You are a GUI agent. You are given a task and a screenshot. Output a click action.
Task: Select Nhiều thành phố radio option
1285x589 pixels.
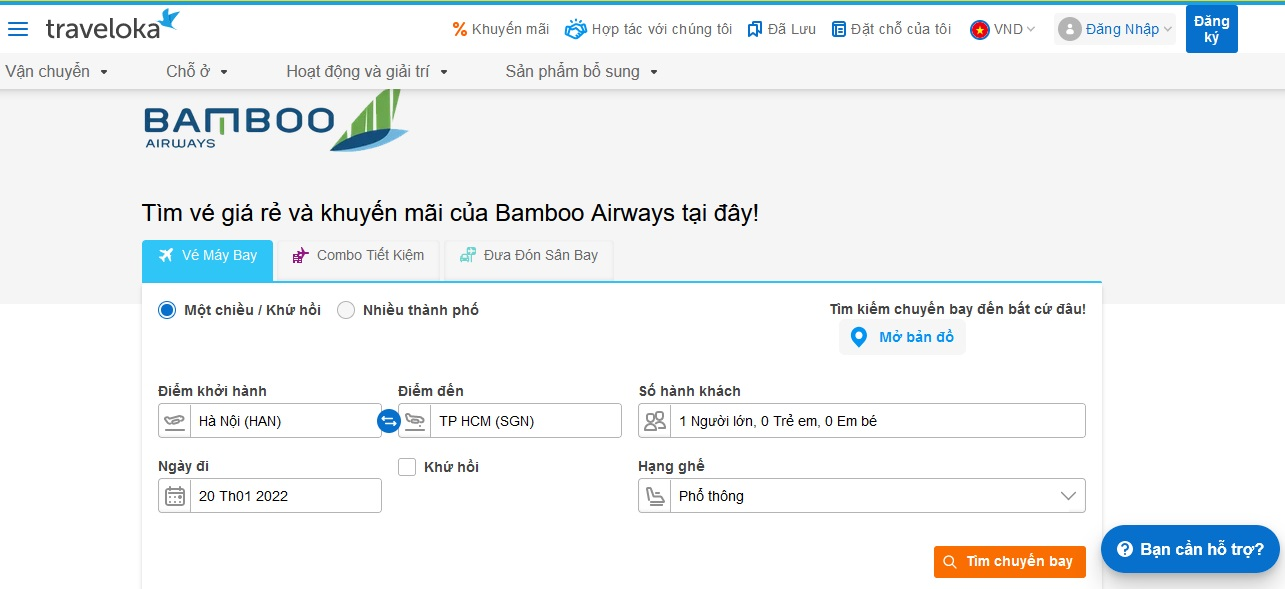coord(346,310)
